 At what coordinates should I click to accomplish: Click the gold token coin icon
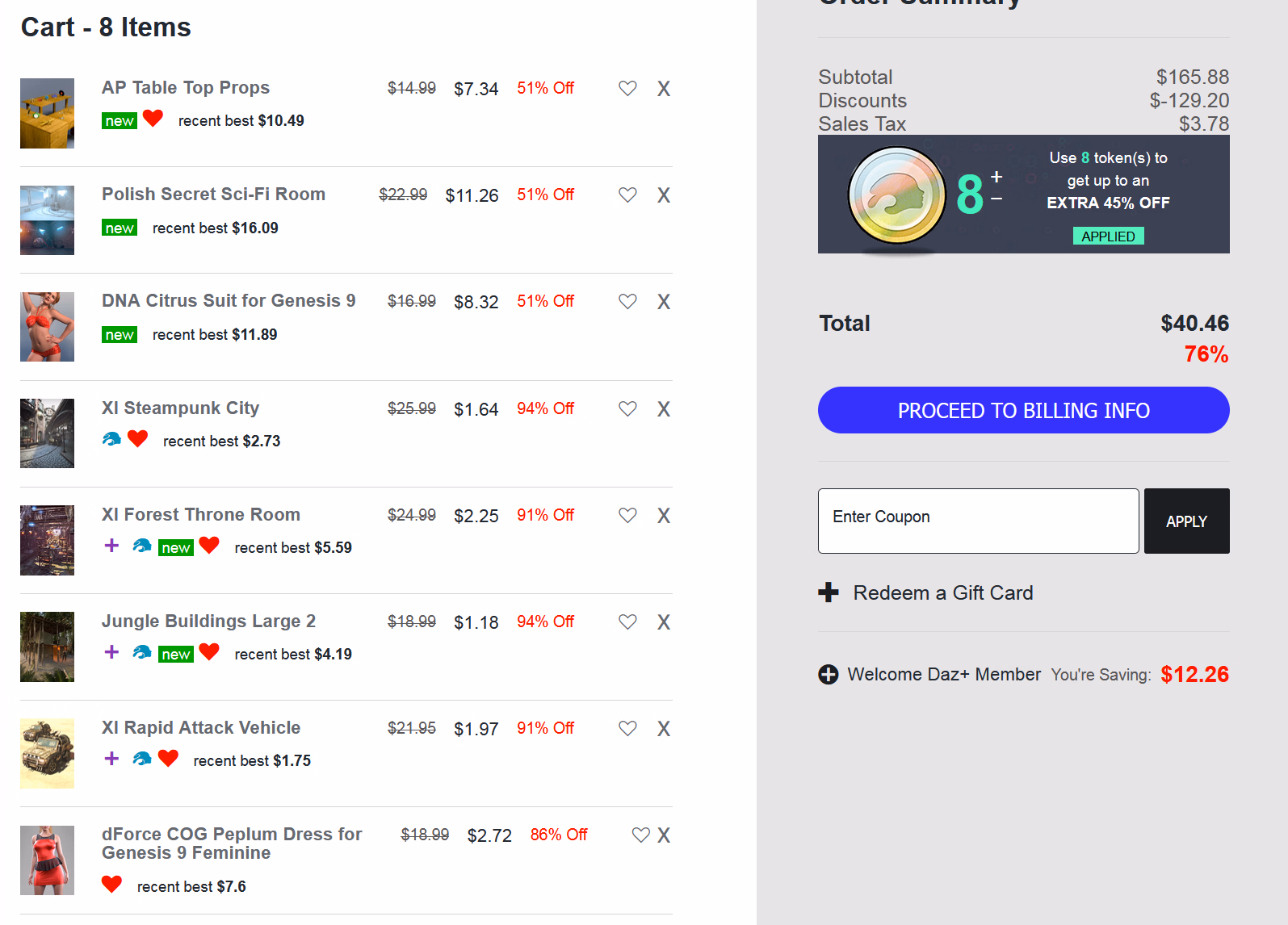(x=896, y=195)
